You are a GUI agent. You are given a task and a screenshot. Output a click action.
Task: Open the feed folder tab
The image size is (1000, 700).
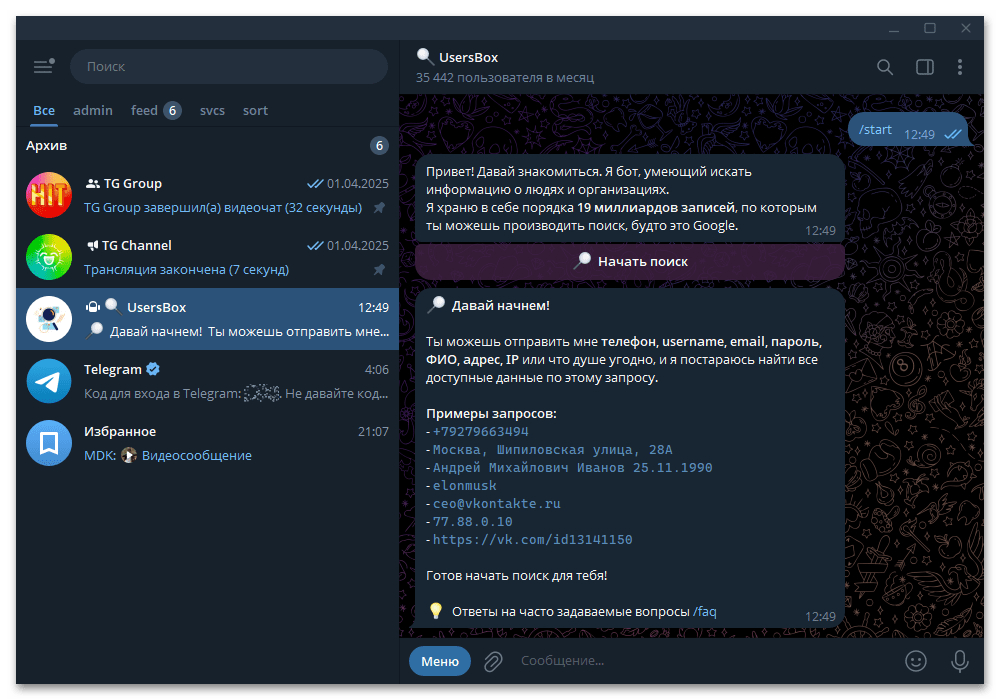pyautogui.click(x=156, y=110)
